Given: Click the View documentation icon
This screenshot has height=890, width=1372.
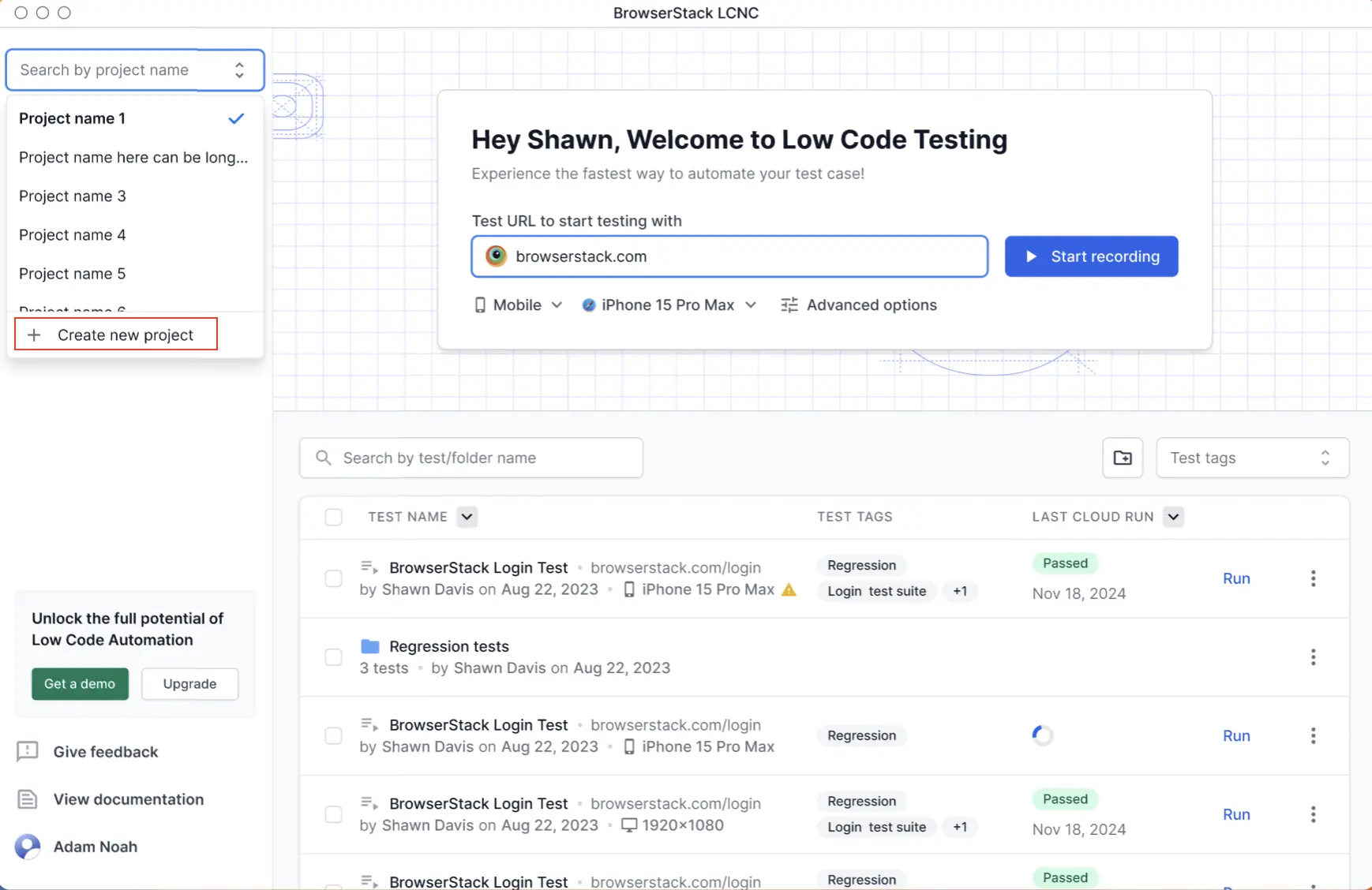Looking at the screenshot, I should [x=28, y=799].
